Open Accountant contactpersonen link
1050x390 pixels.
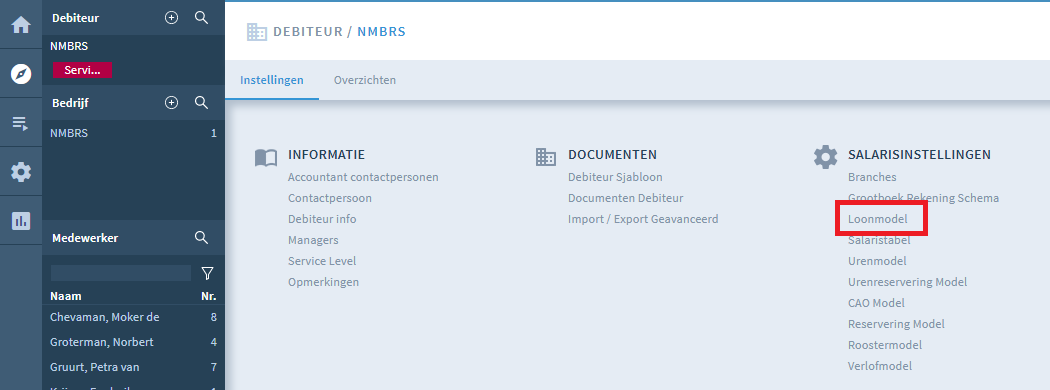[363, 178]
